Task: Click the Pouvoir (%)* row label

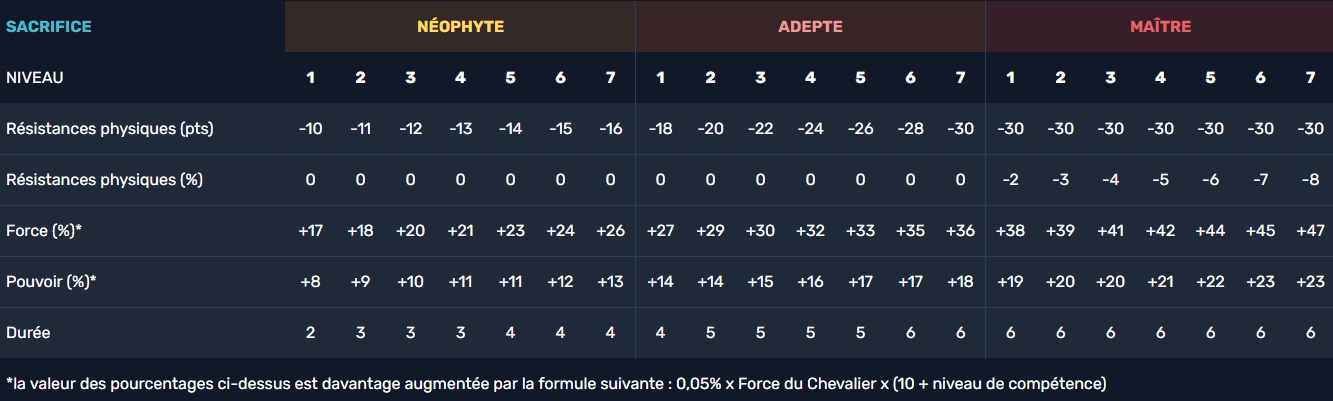Action: point(51,282)
